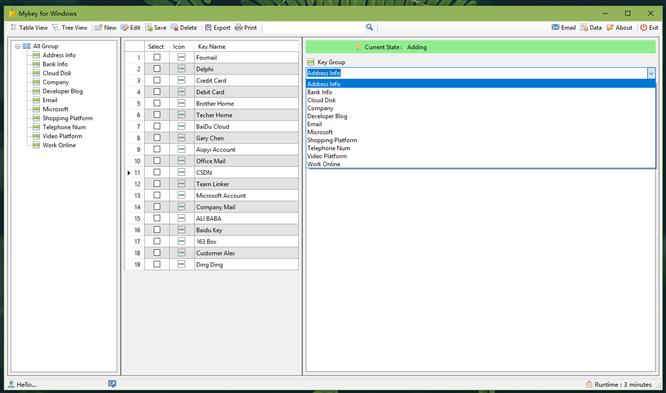Screen dimensions: 666x393
Task: Click the About icon in the toolbar
Action: tap(610, 27)
